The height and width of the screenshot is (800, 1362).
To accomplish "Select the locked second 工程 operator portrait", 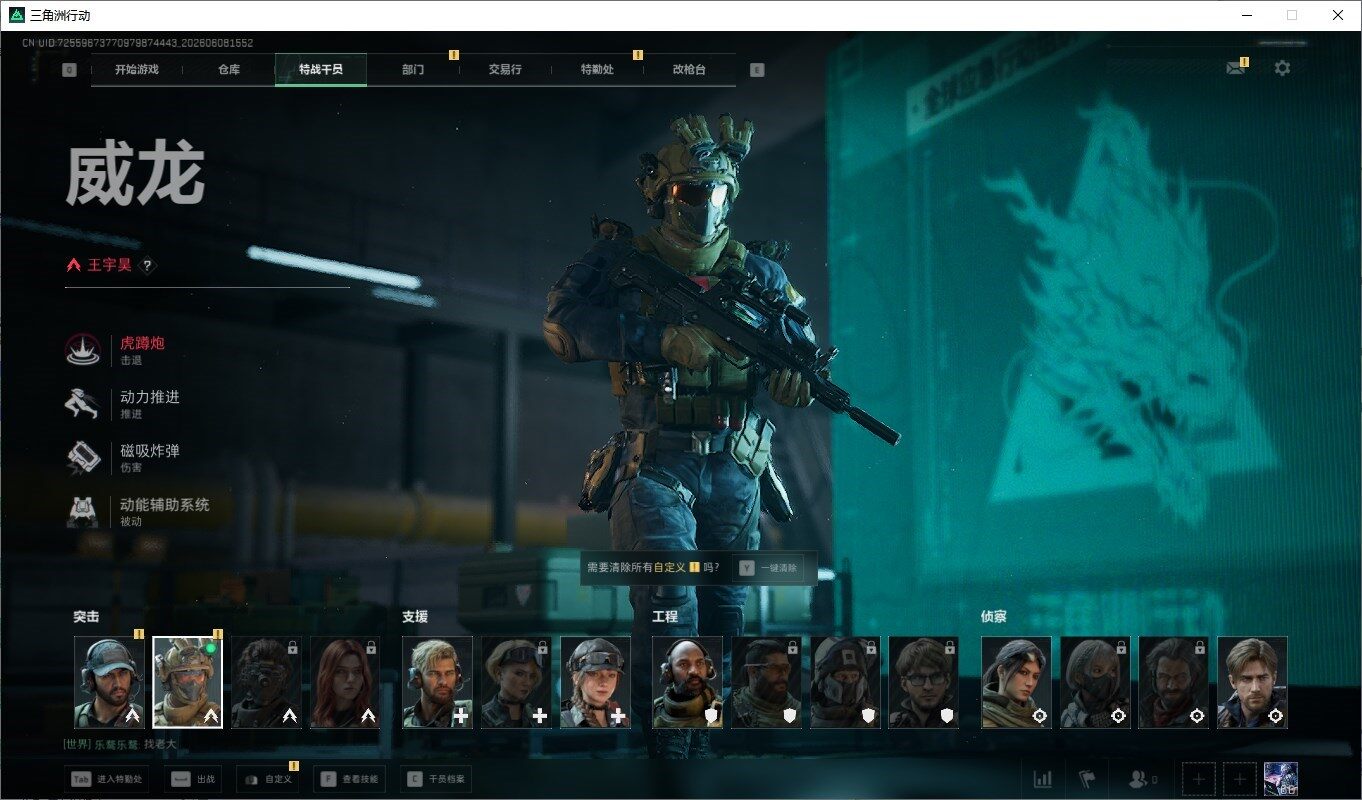I will click(766, 682).
